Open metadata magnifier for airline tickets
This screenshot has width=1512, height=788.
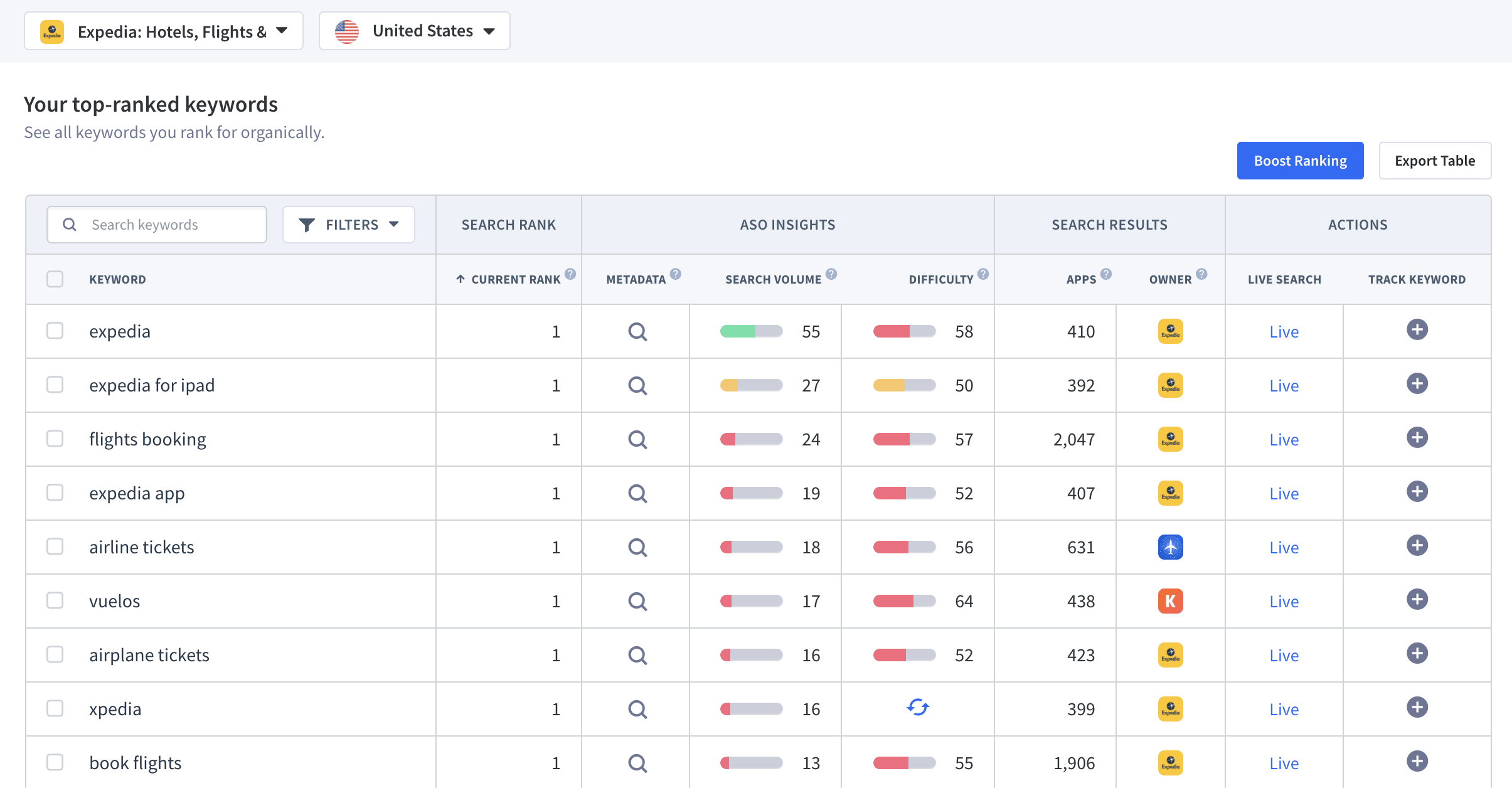[x=637, y=548]
